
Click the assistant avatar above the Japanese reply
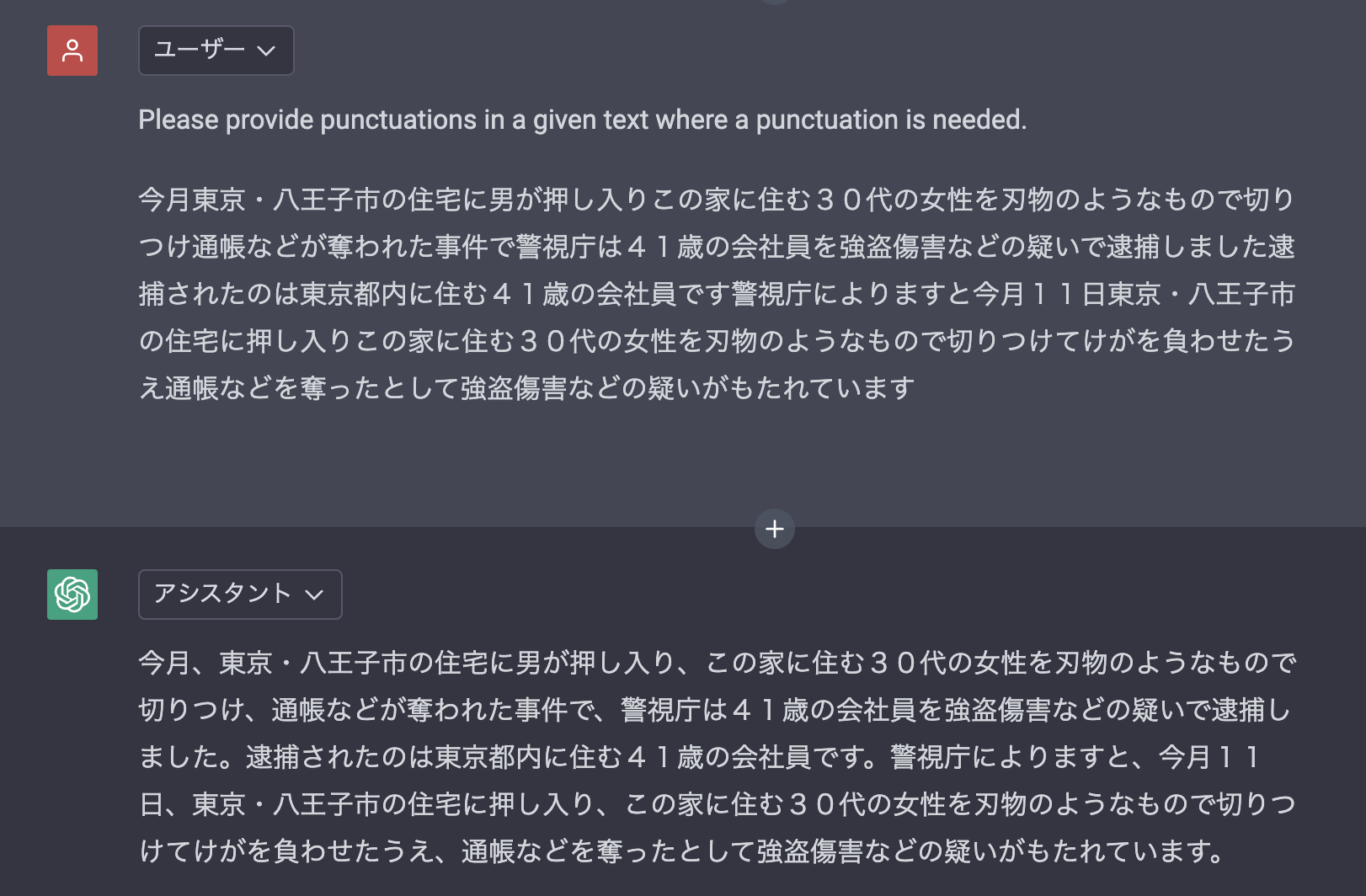(x=72, y=595)
